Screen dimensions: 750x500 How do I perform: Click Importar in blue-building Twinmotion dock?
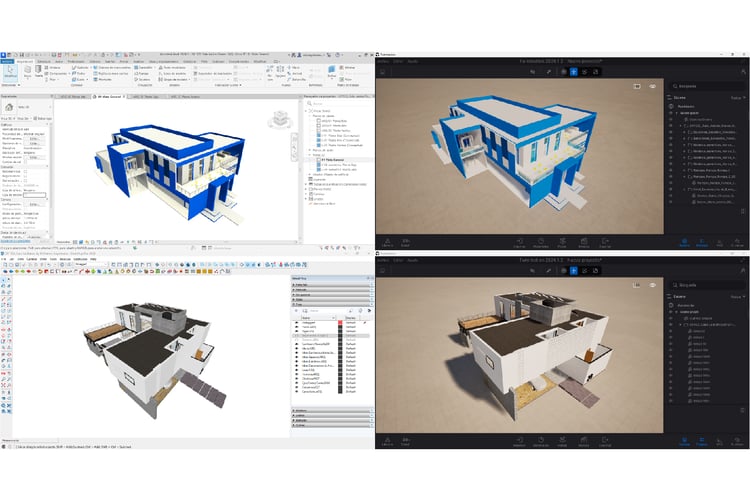pyautogui.click(x=519, y=243)
